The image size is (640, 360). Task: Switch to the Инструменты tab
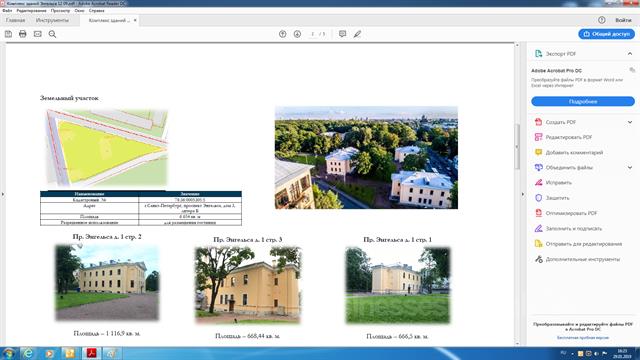click(52, 20)
